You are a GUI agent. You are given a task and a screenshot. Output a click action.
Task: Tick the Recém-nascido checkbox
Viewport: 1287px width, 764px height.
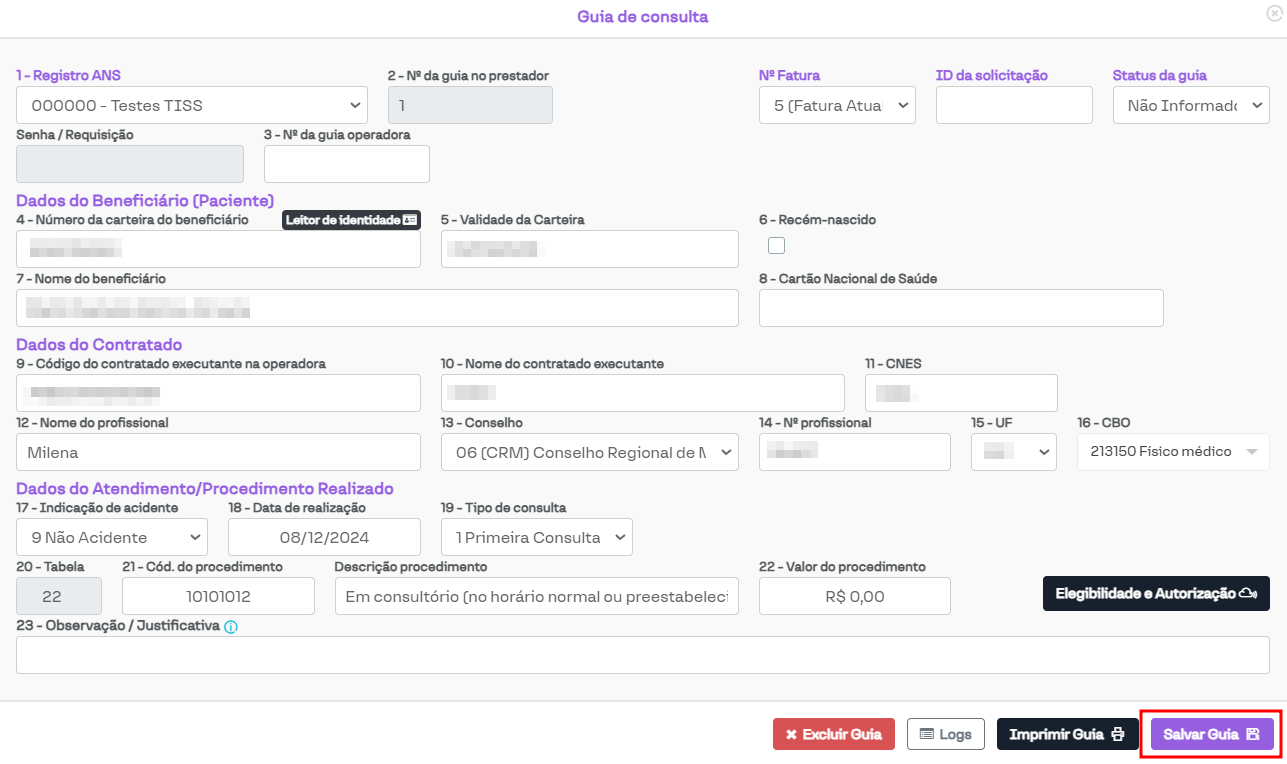click(x=776, y=245)
